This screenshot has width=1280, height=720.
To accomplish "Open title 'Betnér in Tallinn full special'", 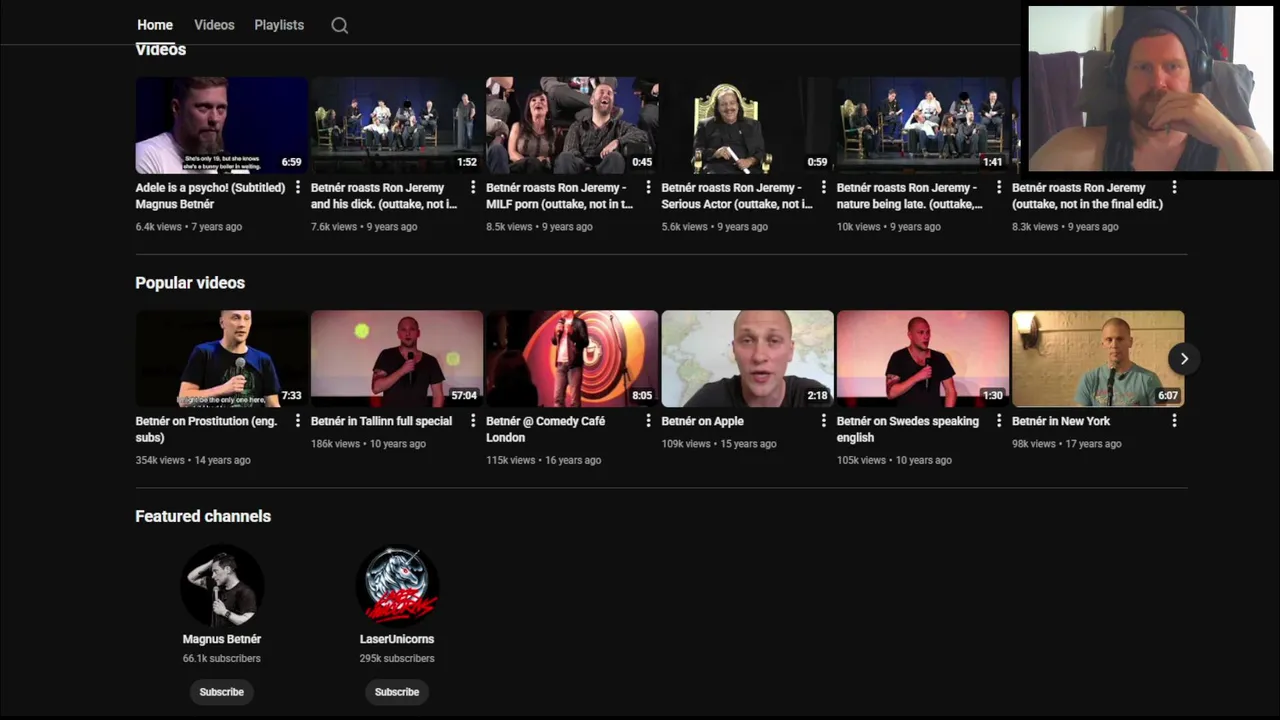I will tap(381, 421).
